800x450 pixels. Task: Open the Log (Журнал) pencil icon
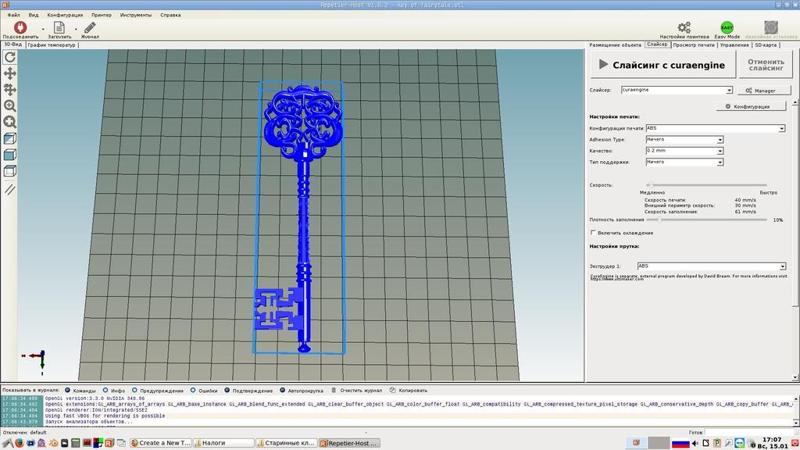90,28
